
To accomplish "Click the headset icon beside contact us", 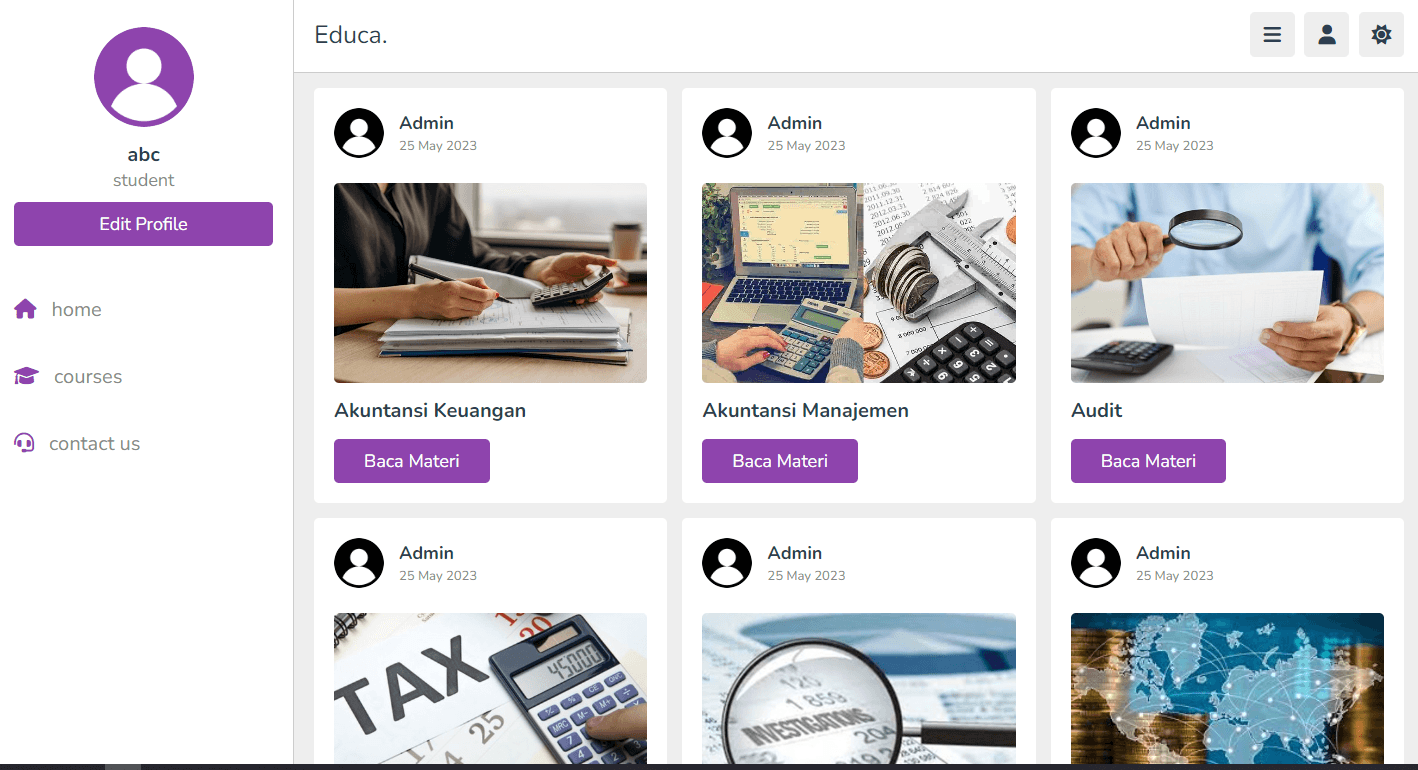I will (x=24, y=443).
